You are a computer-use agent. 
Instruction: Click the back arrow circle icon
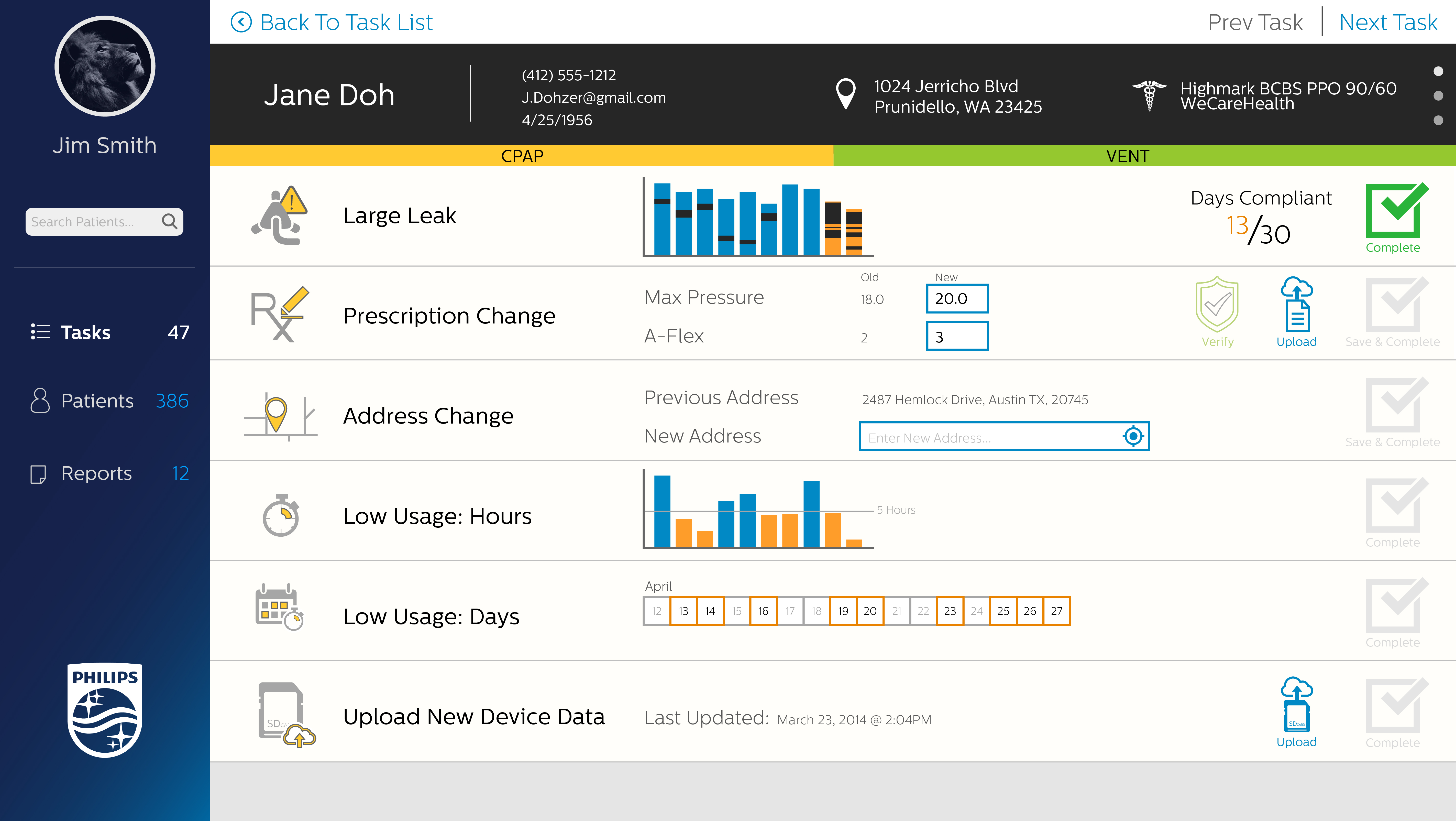pyautogui.click(x=241, y=22)
